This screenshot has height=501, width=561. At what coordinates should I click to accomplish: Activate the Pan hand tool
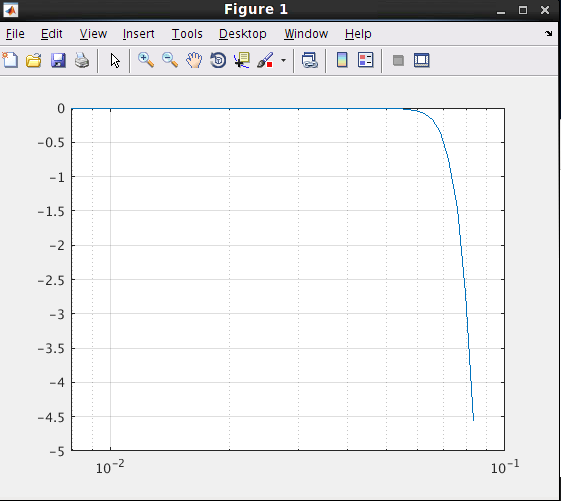[x=194, y=60]
